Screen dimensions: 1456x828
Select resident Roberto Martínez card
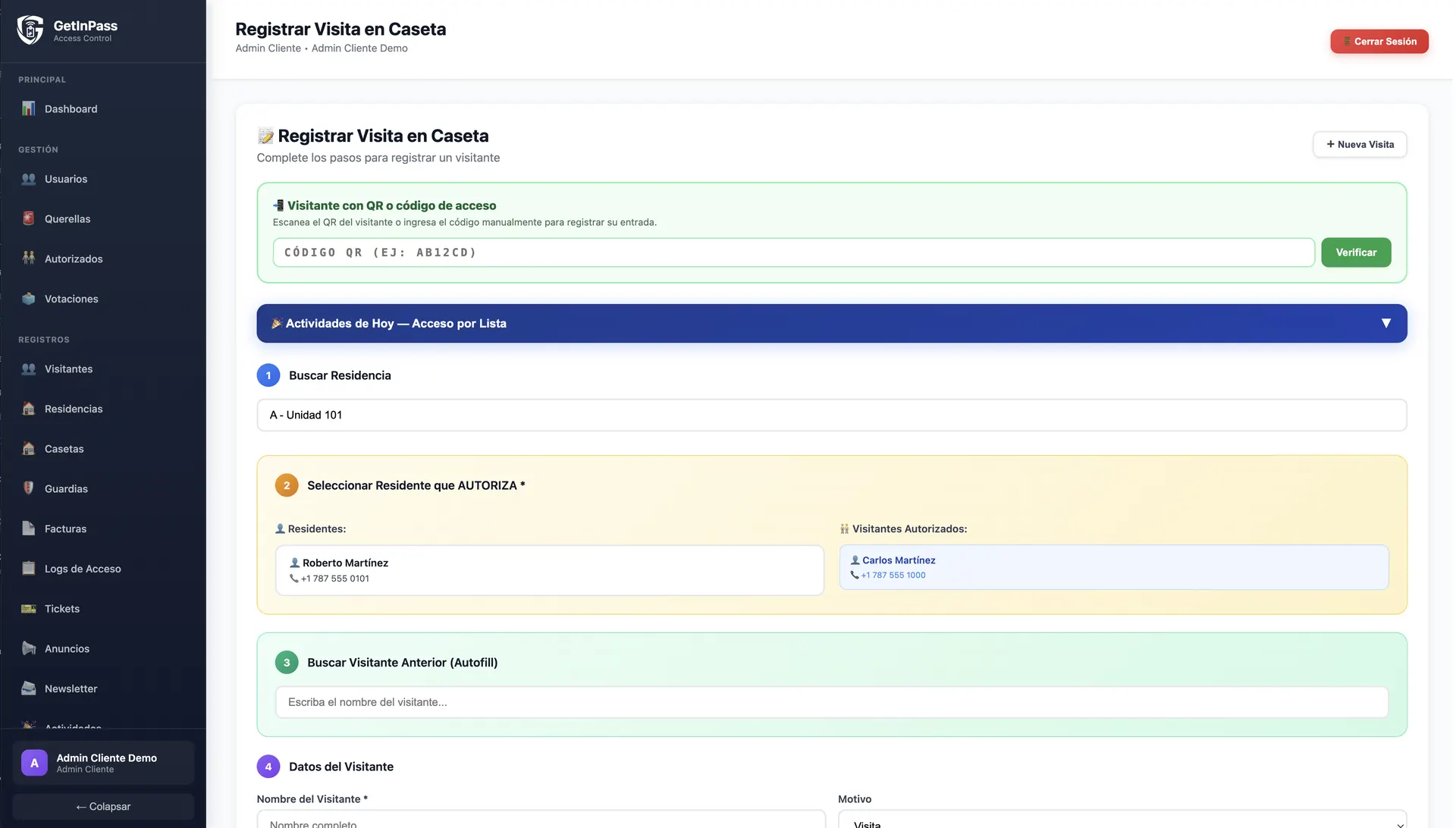pyautogui.click(x=549, y=570)
